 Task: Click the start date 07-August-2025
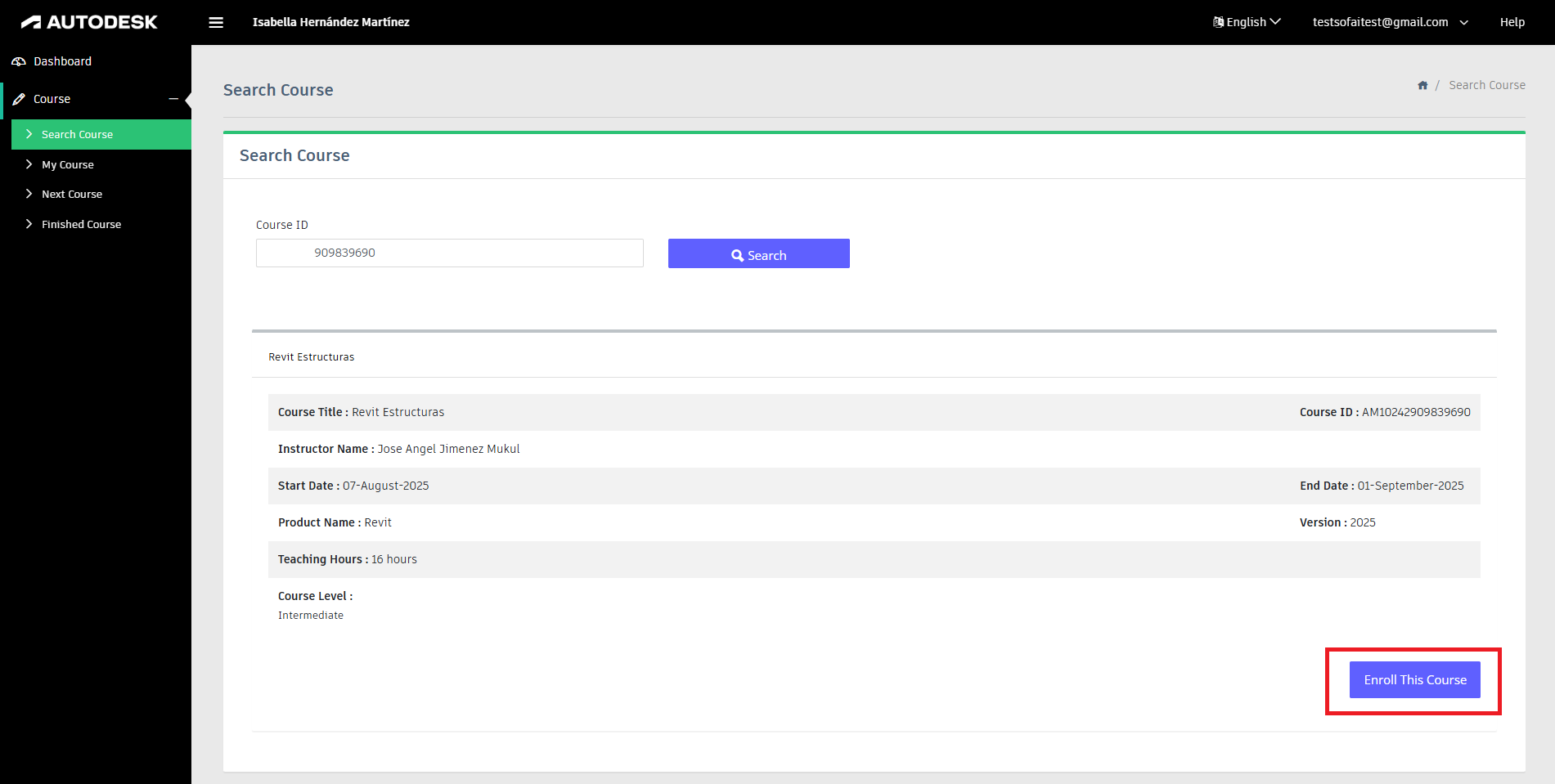(385, 486)
